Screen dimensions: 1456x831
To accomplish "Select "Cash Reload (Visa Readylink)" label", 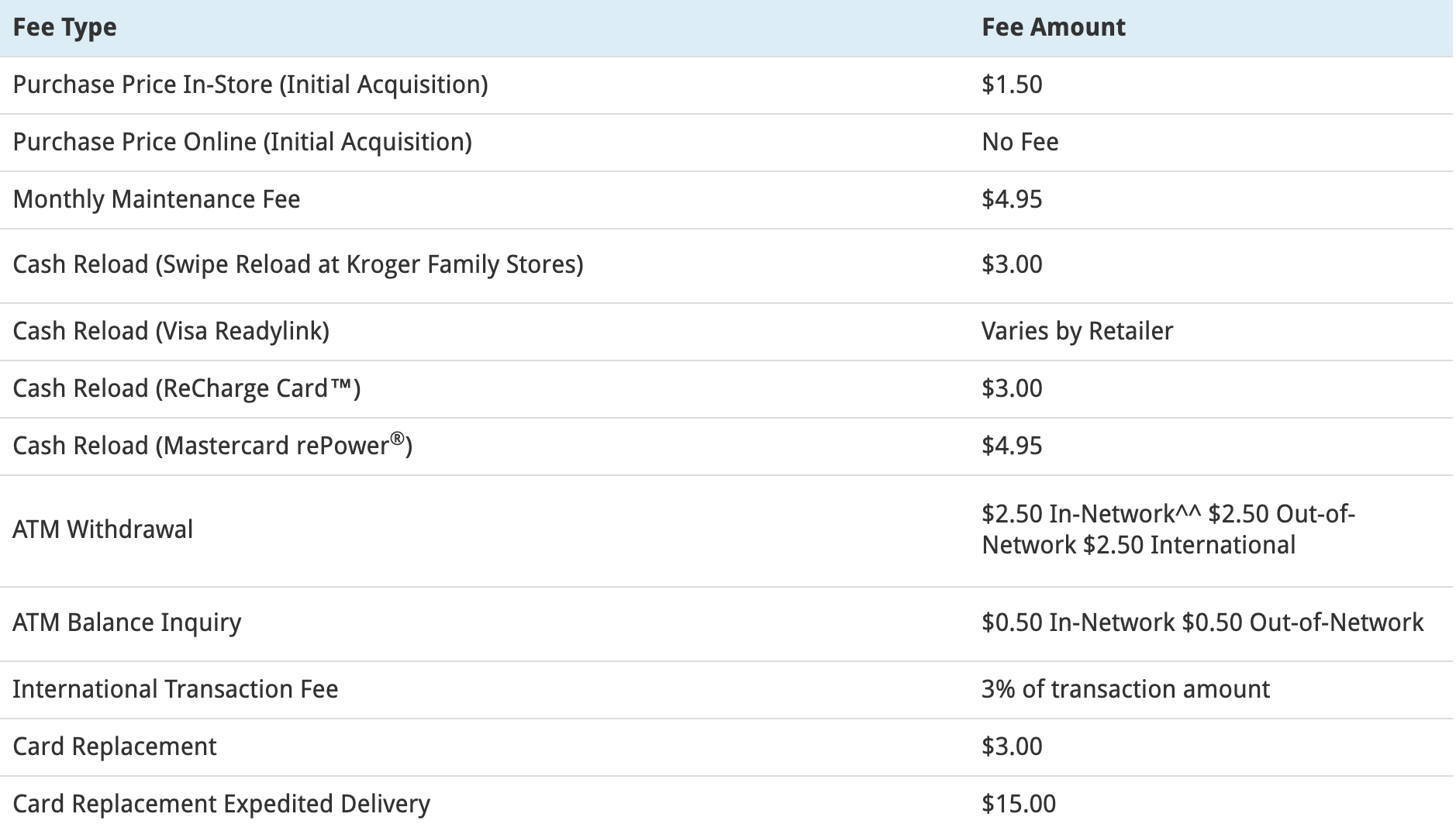I will (171, 331).
